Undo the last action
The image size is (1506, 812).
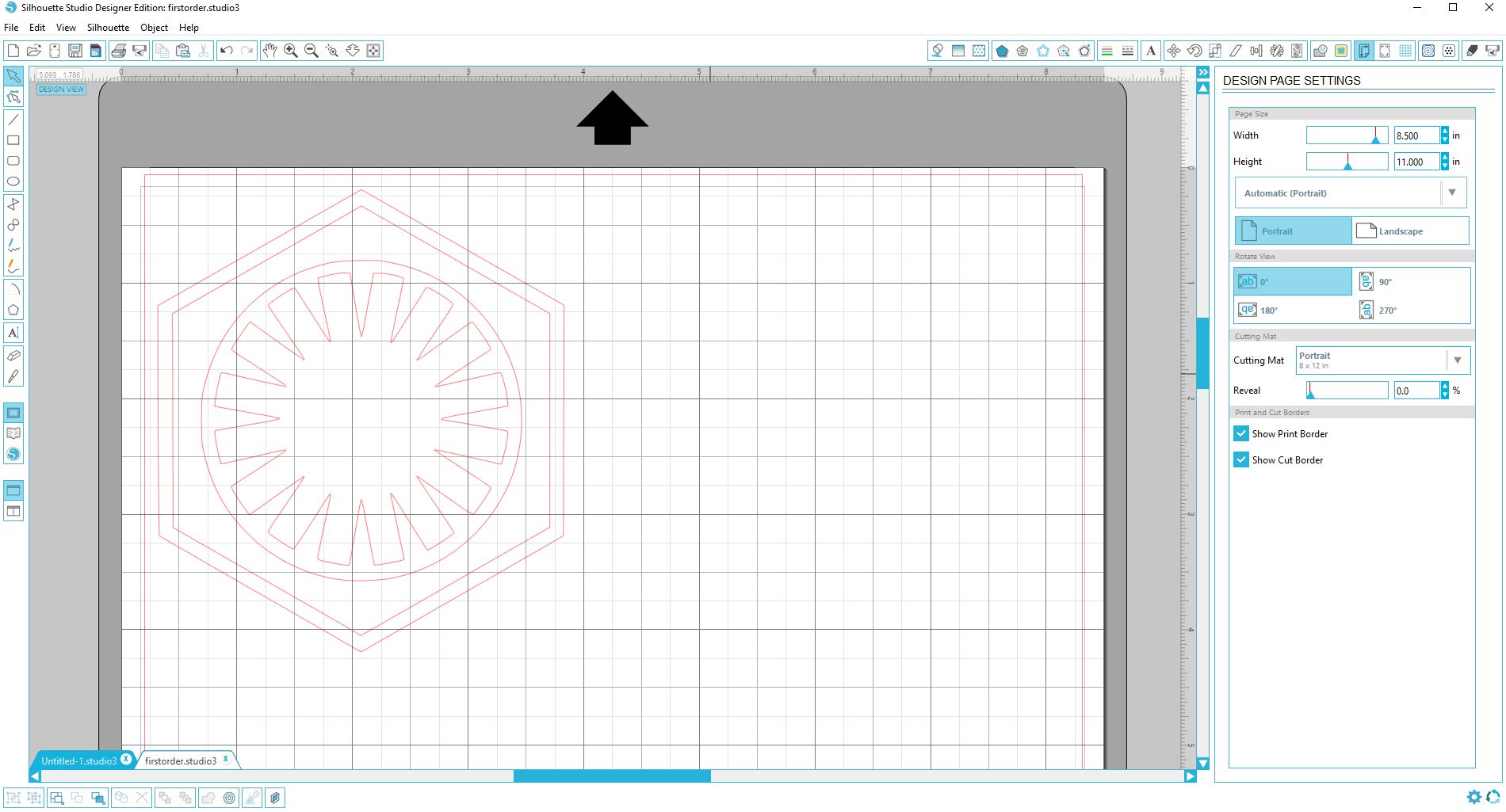227,51
